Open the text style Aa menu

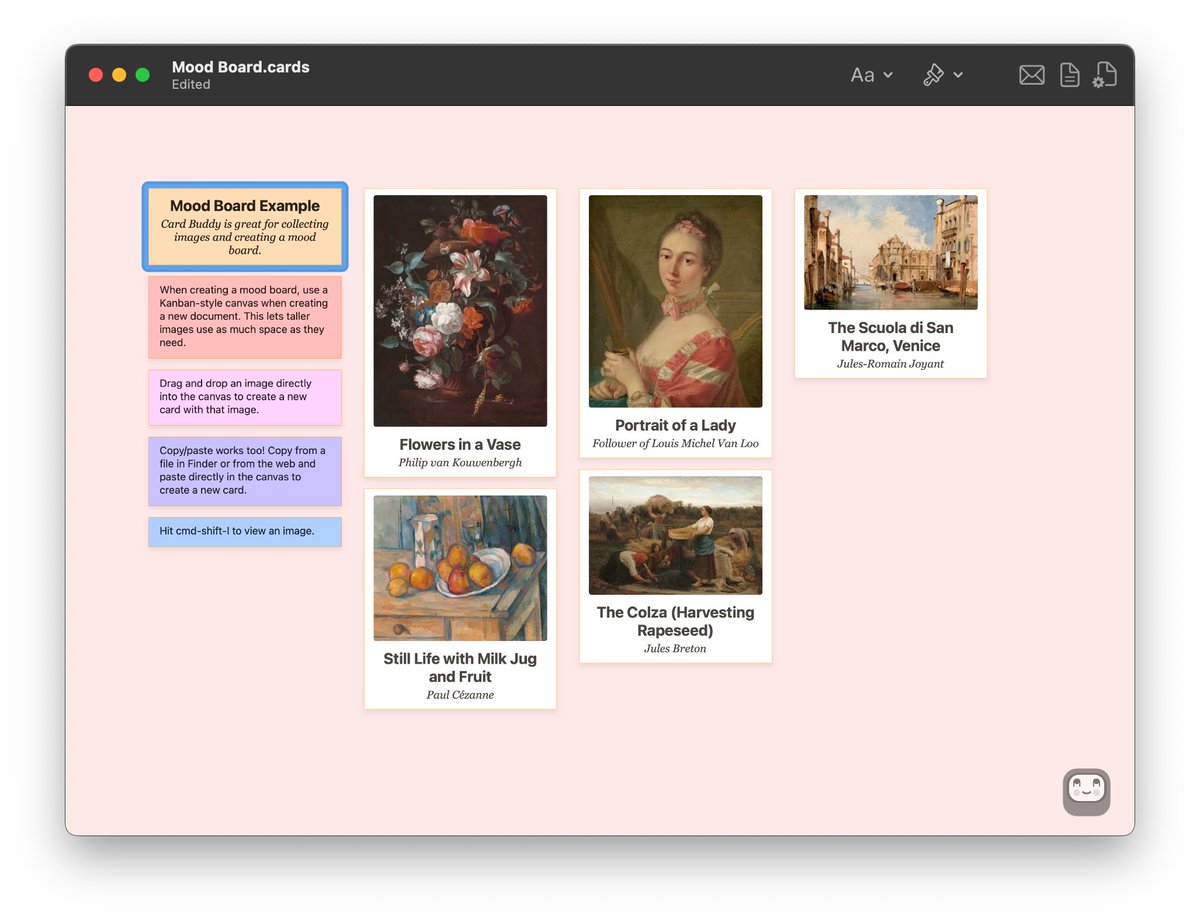tap(862, 74)
